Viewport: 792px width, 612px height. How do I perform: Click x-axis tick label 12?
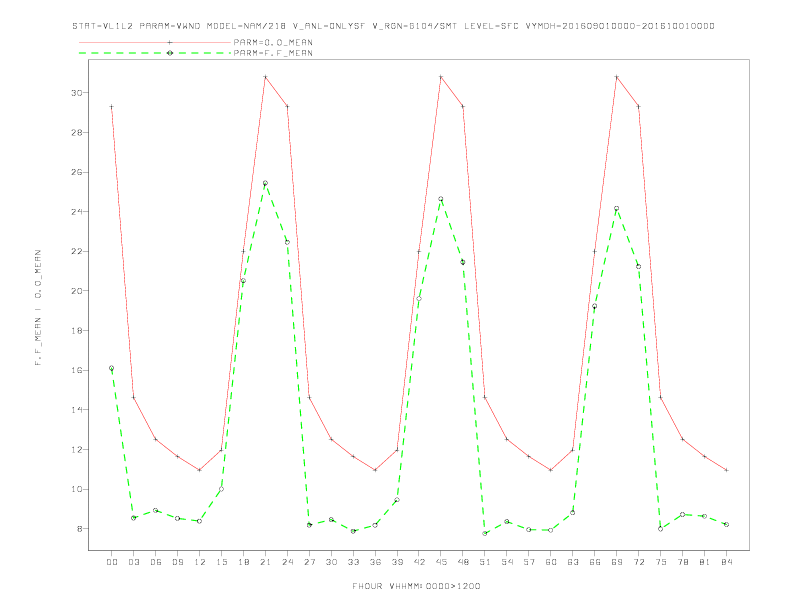tap(200, 562)
